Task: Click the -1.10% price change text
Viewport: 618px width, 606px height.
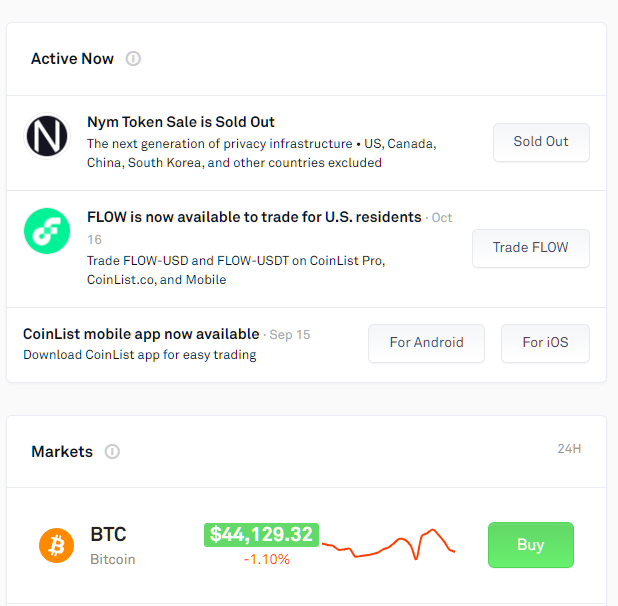Action: (267, 559)
